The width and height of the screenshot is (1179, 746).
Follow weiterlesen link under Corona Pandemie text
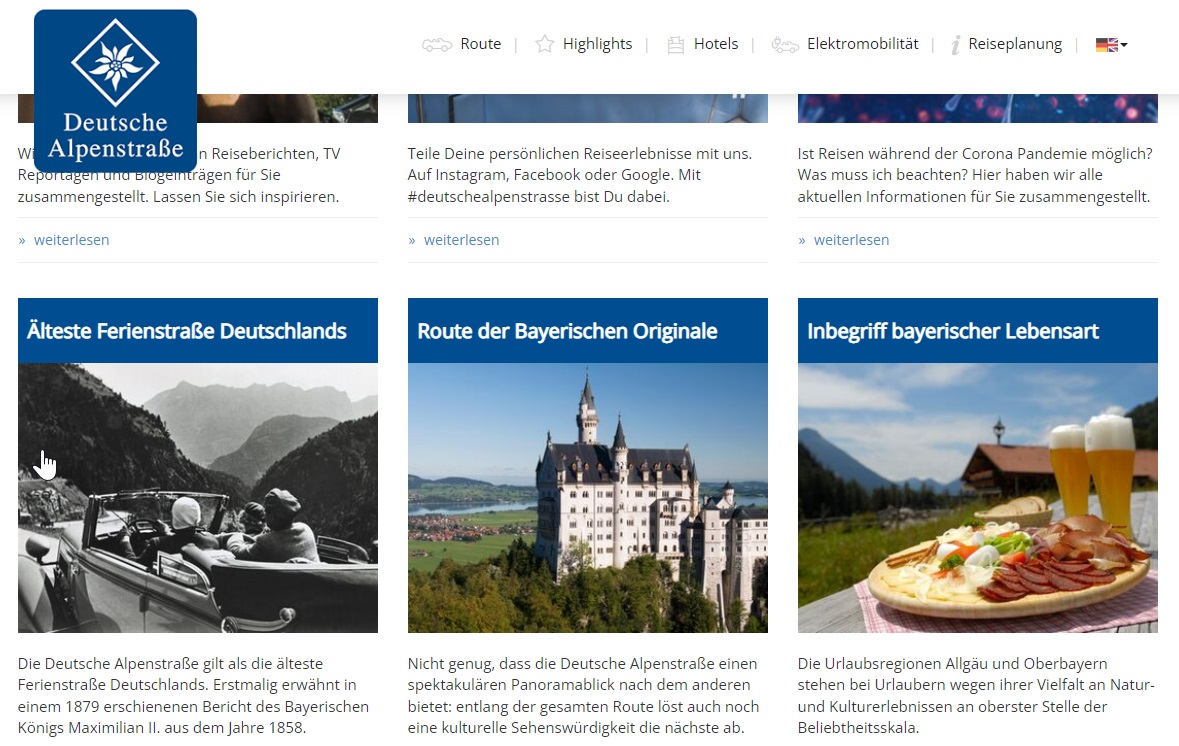[x=851, y=240]
